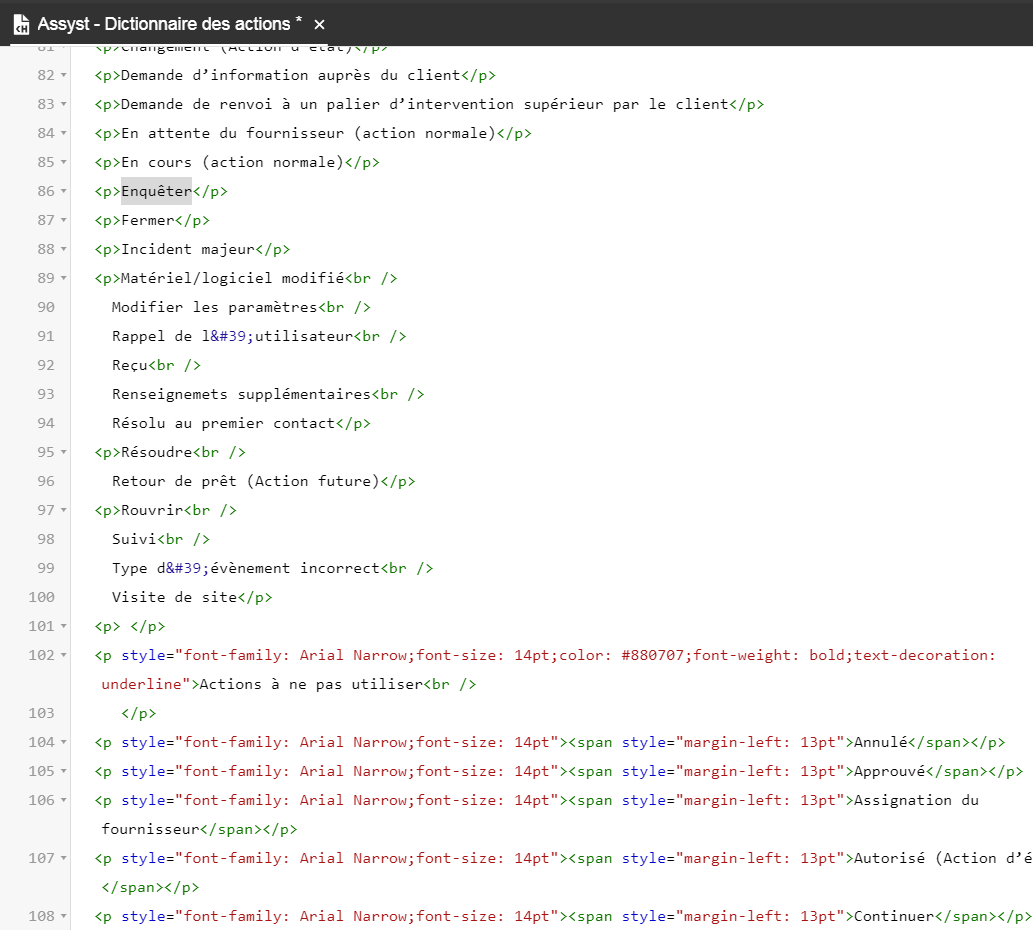Click the HTML file icon in tab

point(21,24)
